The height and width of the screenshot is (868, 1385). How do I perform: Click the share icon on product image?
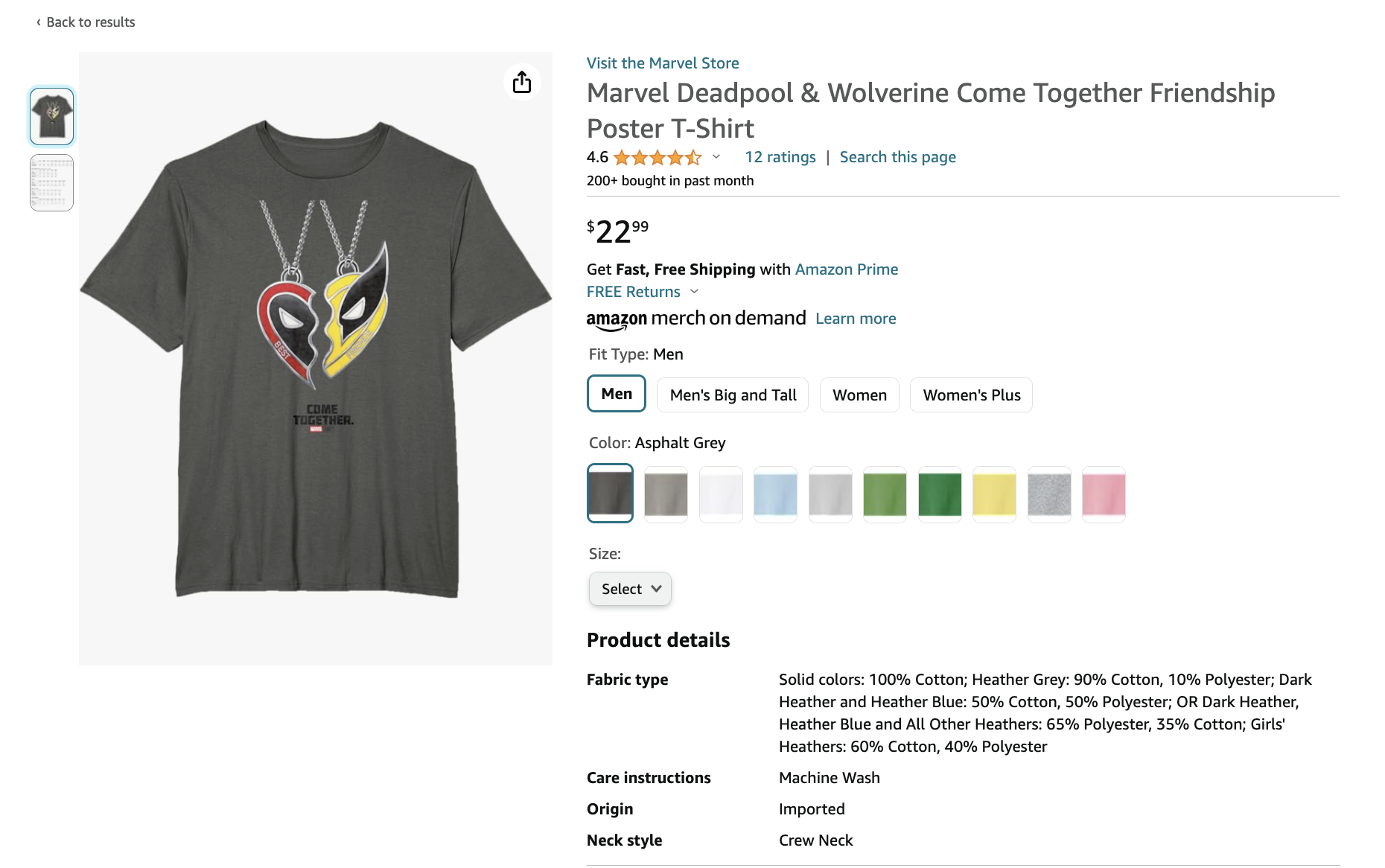click(x=522, y=82)
